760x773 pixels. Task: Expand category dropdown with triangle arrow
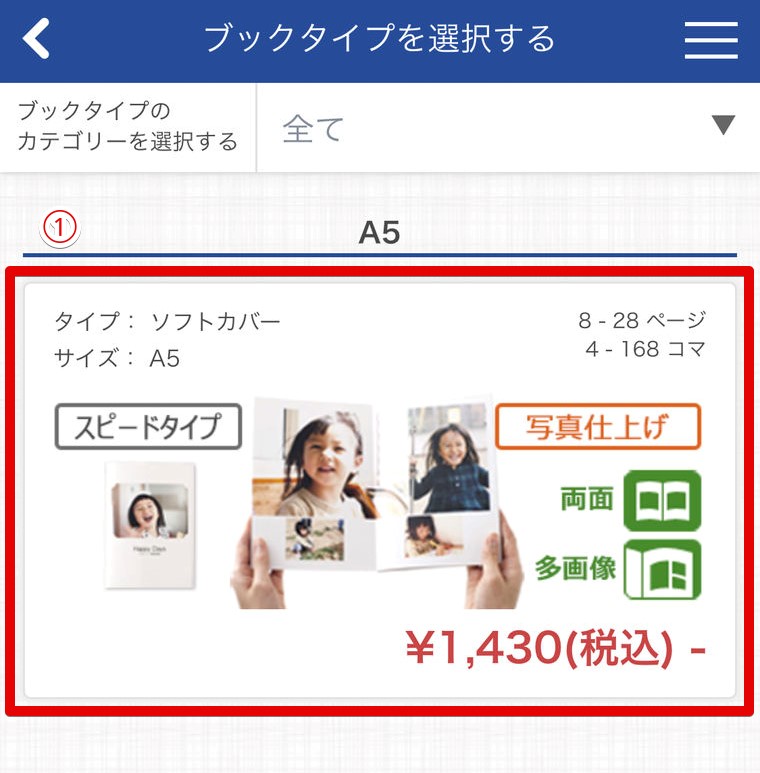[x=723, y=125]
